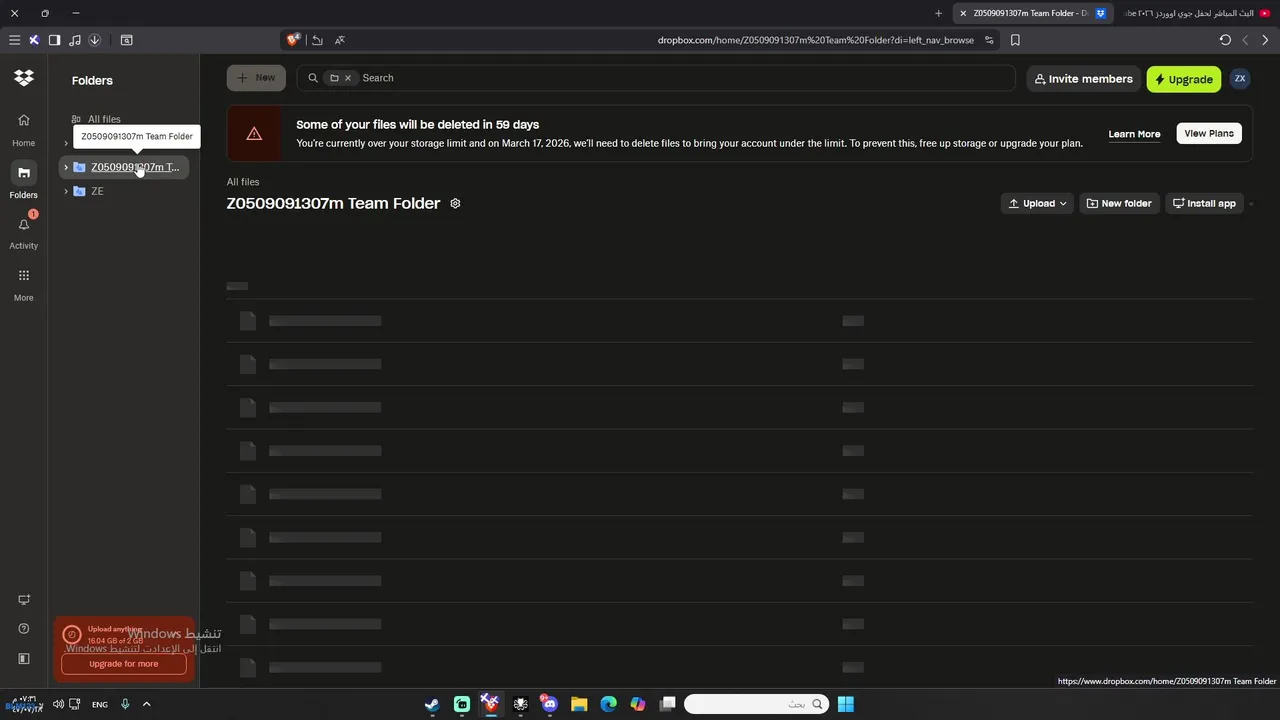Open browser downloads

point(95,40)
